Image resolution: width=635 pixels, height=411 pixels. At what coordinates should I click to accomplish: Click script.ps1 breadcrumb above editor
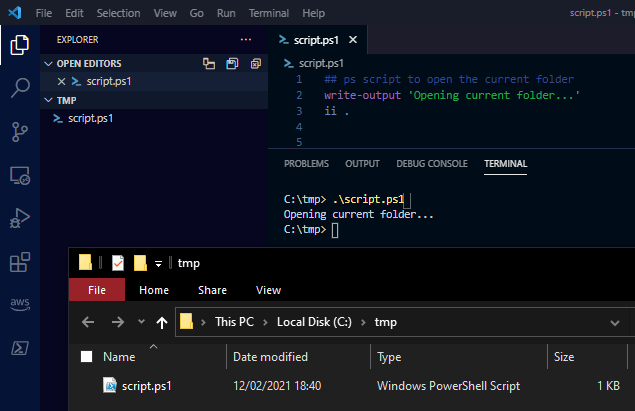point(321,63)
